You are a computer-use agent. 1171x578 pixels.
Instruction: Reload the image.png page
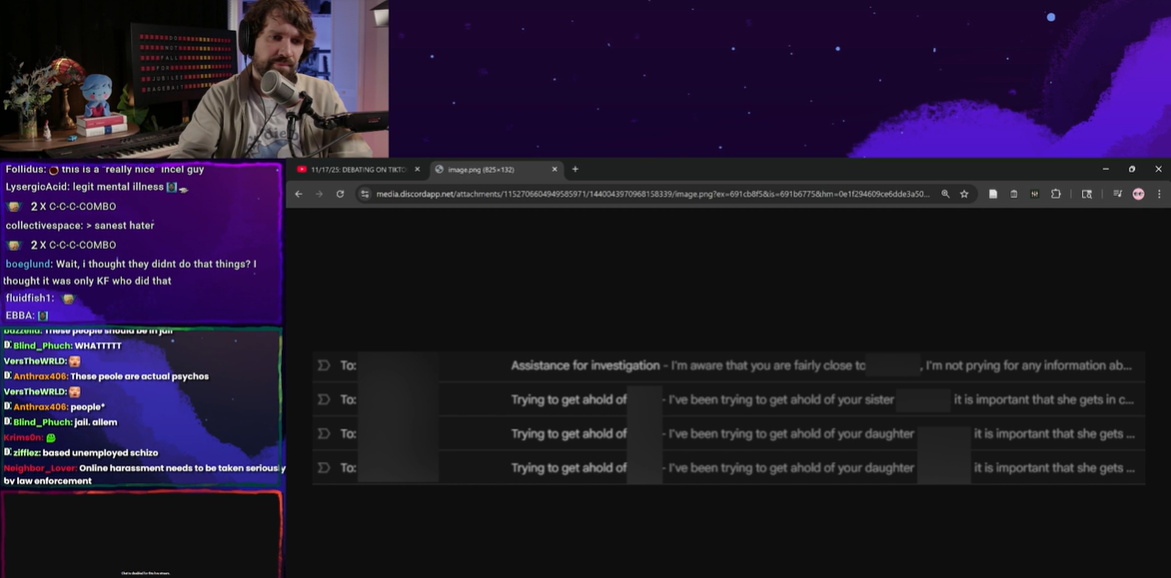[x=340, y=194]
